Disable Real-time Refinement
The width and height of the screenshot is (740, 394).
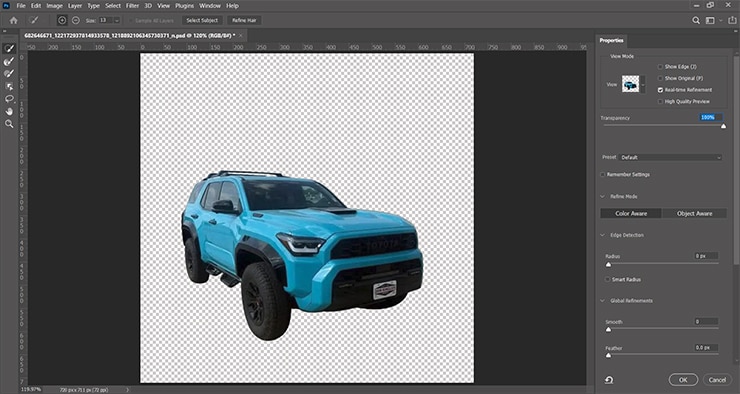click(x=660, y=90)
